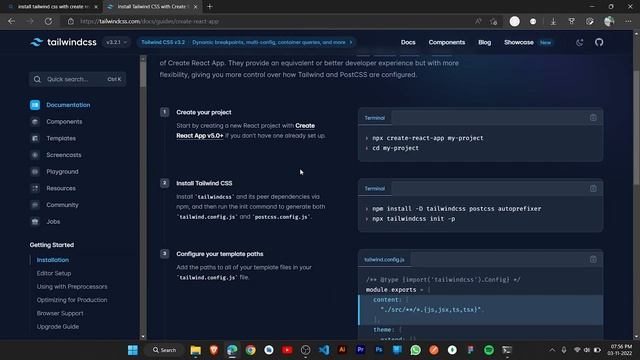This screenshot has width=640, height=360.
Task: Open Windows taskbar Search
Action: [164, 350]
